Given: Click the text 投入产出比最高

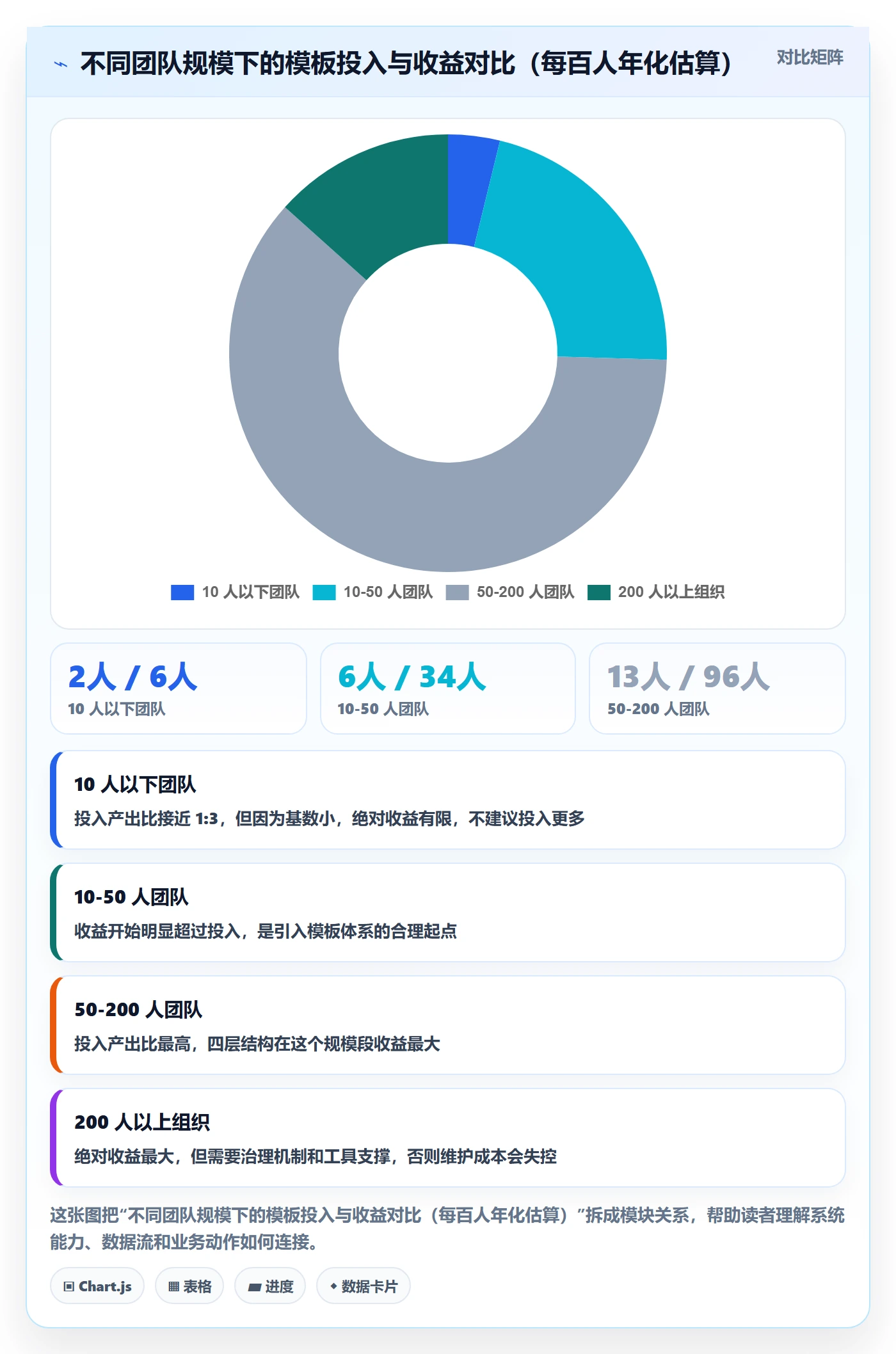Looking at the screenshot, I should point(132,1044).
